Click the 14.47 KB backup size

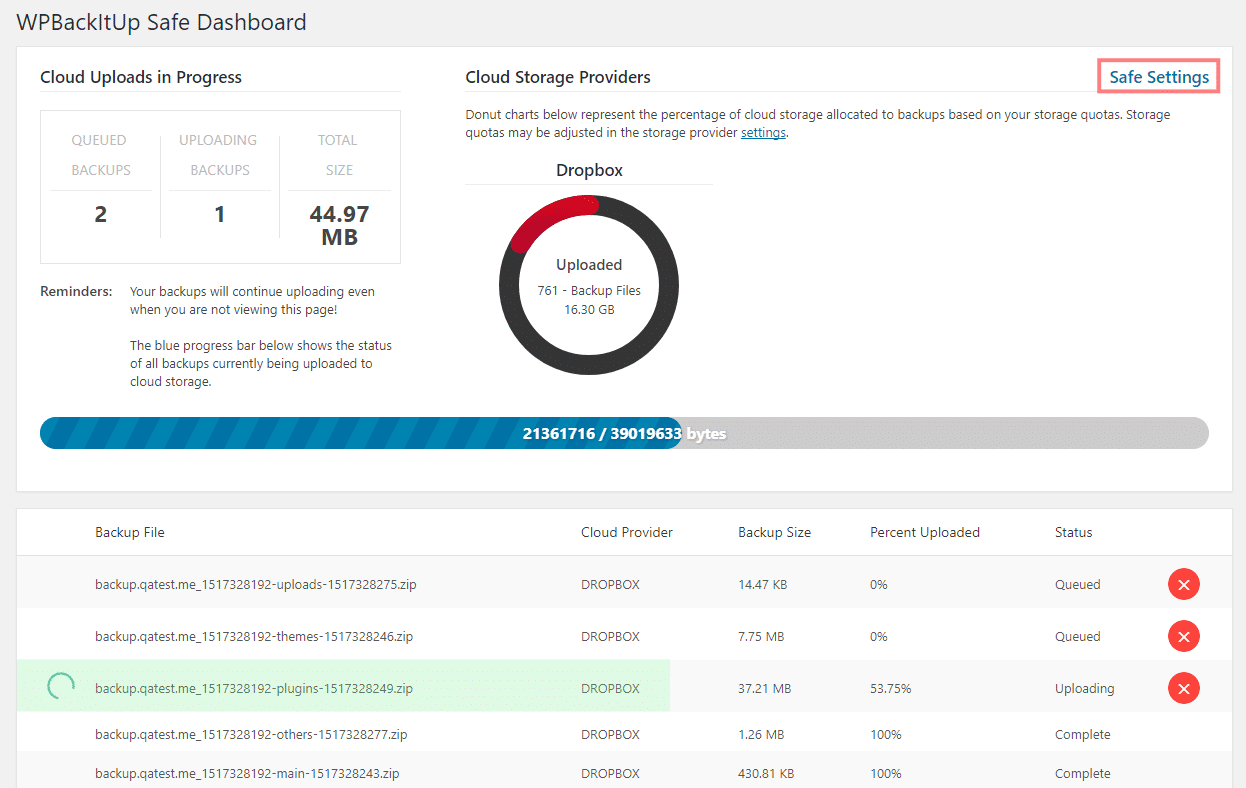click(762, 584)
